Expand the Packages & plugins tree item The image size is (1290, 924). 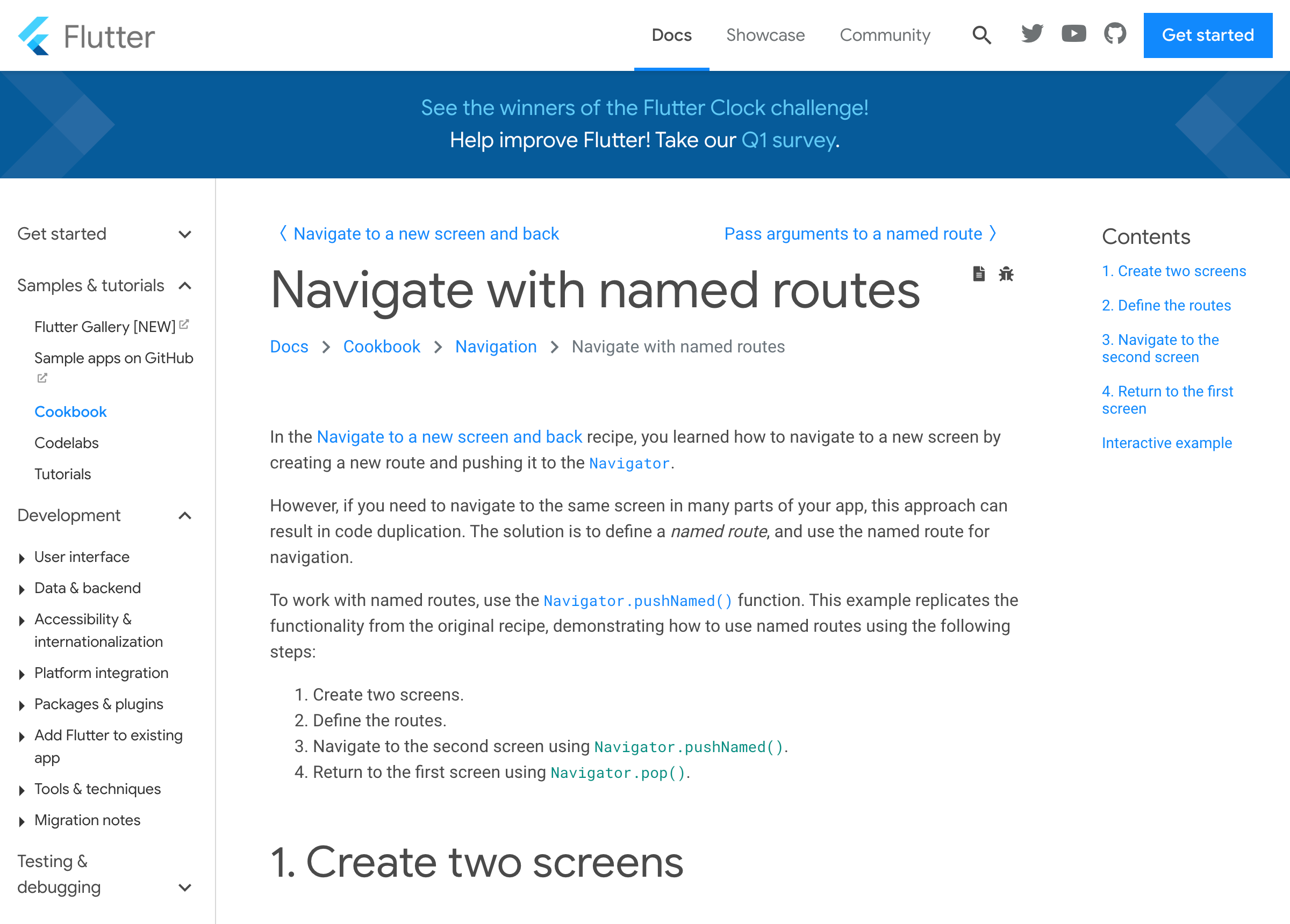point(21,705)
